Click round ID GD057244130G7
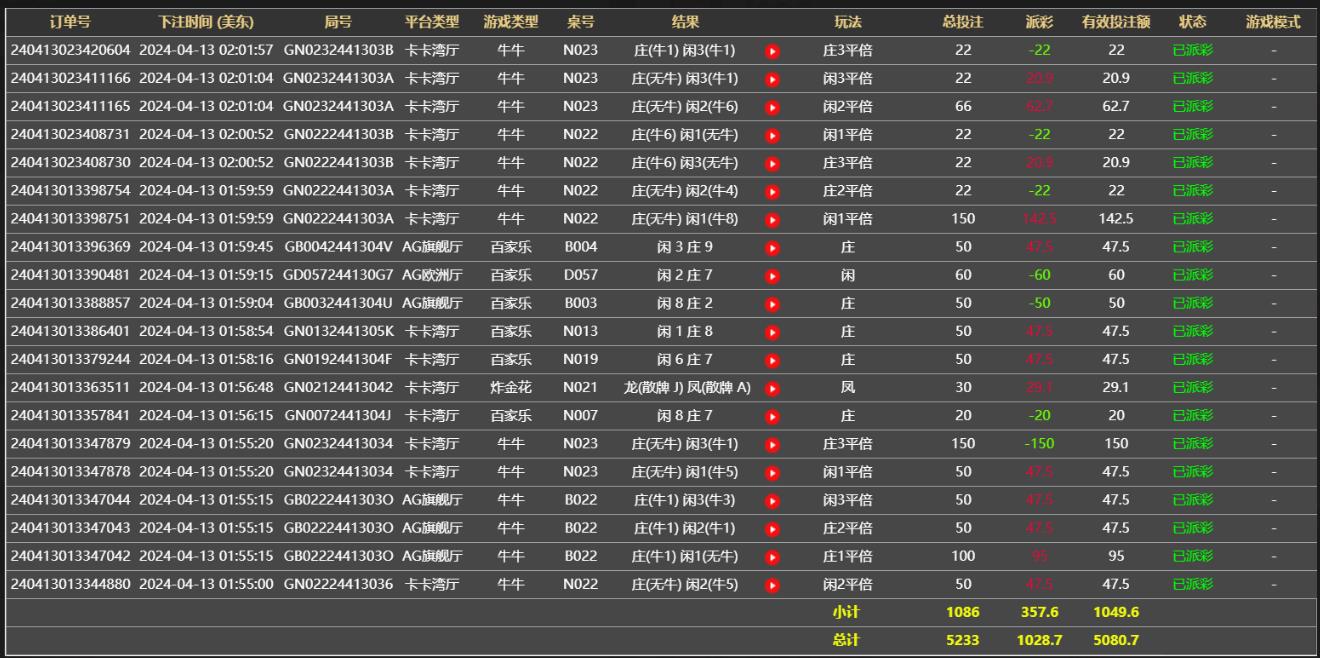1320x658 pixels. [338, 275]
